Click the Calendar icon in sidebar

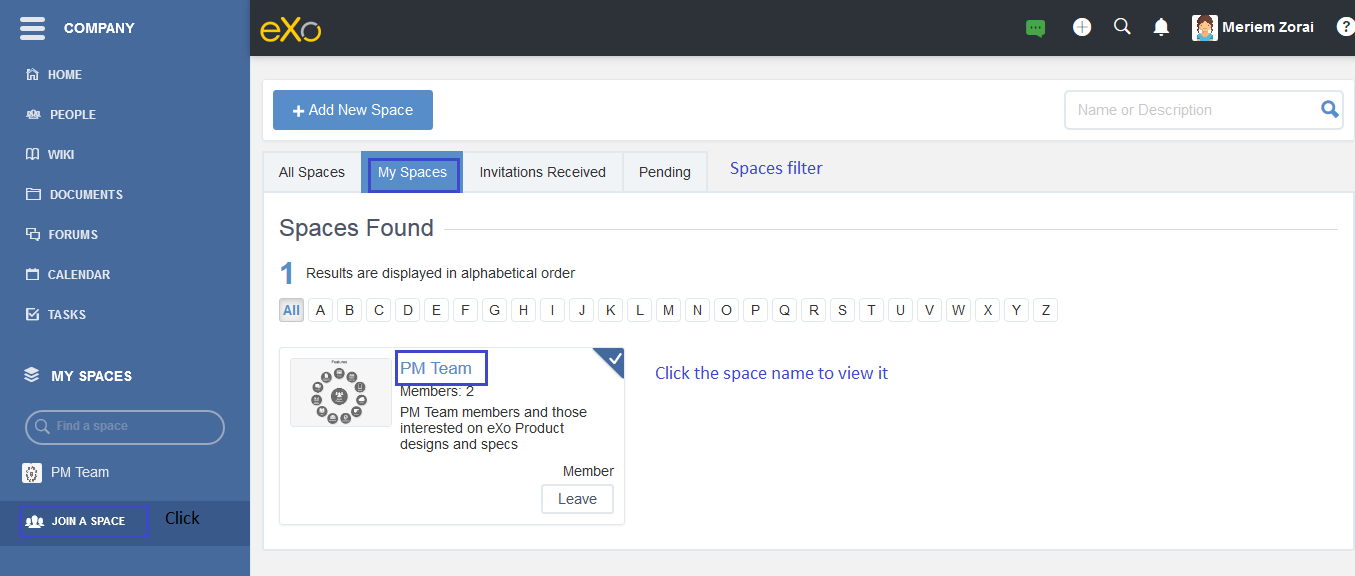[x=32, y=274]
